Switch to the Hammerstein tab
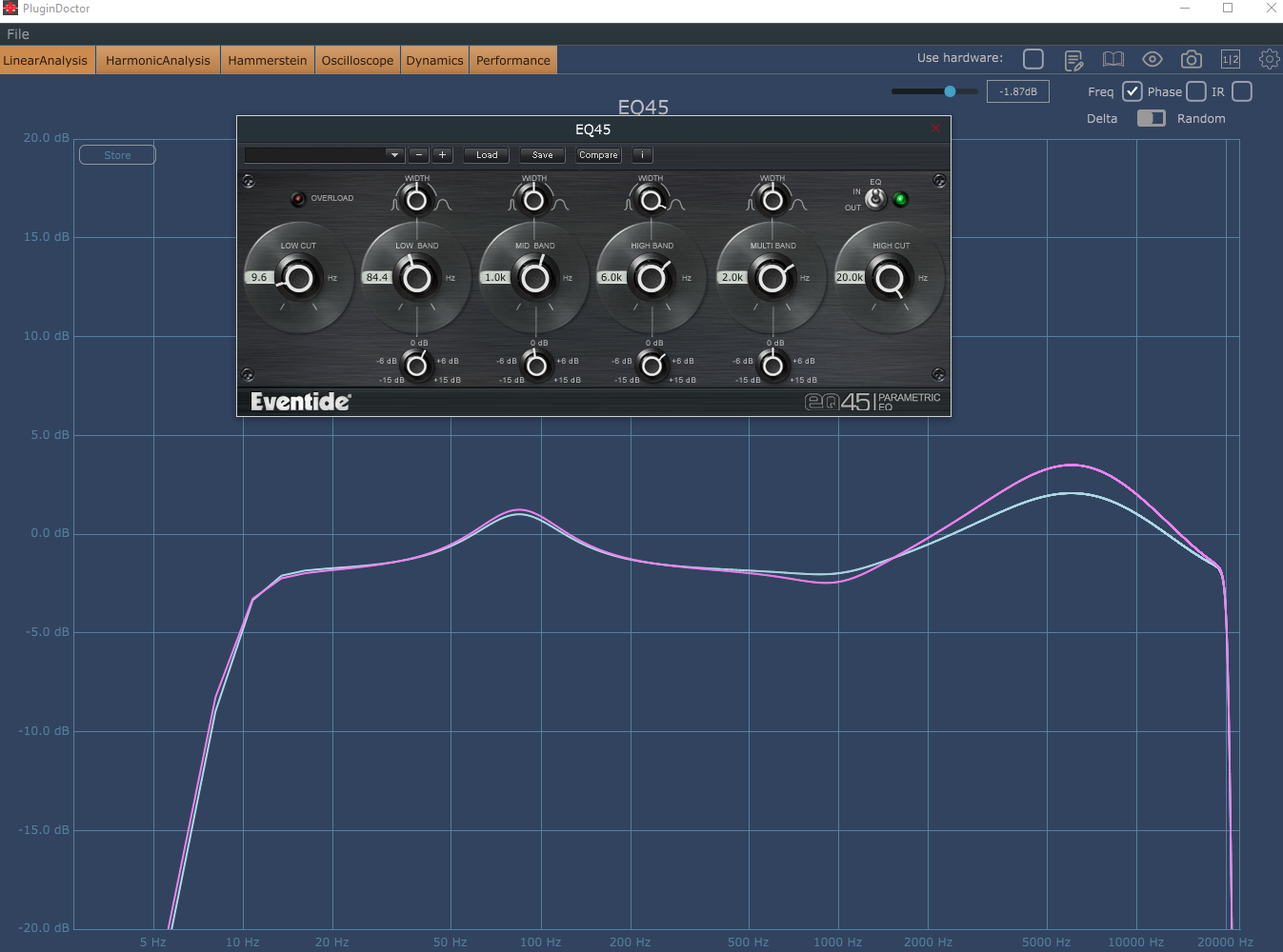 pos(268,60)
